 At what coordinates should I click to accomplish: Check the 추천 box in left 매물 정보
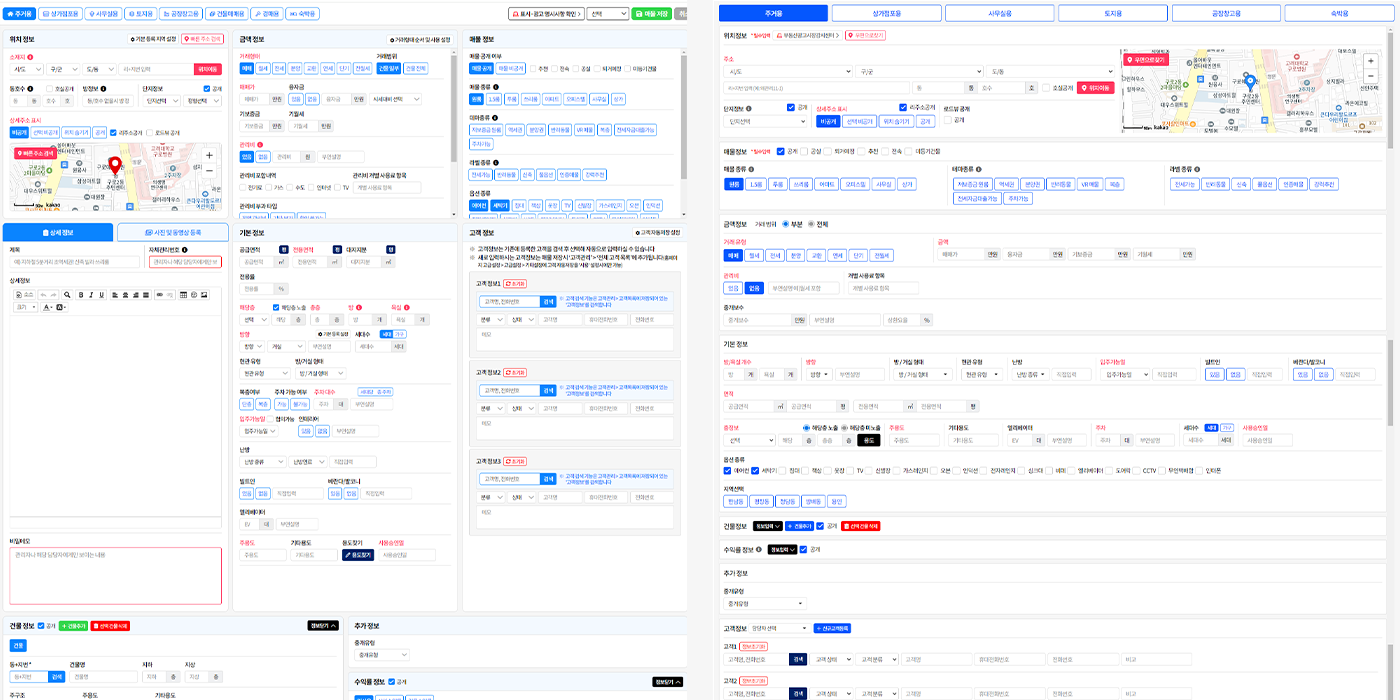tap(533, 69)
